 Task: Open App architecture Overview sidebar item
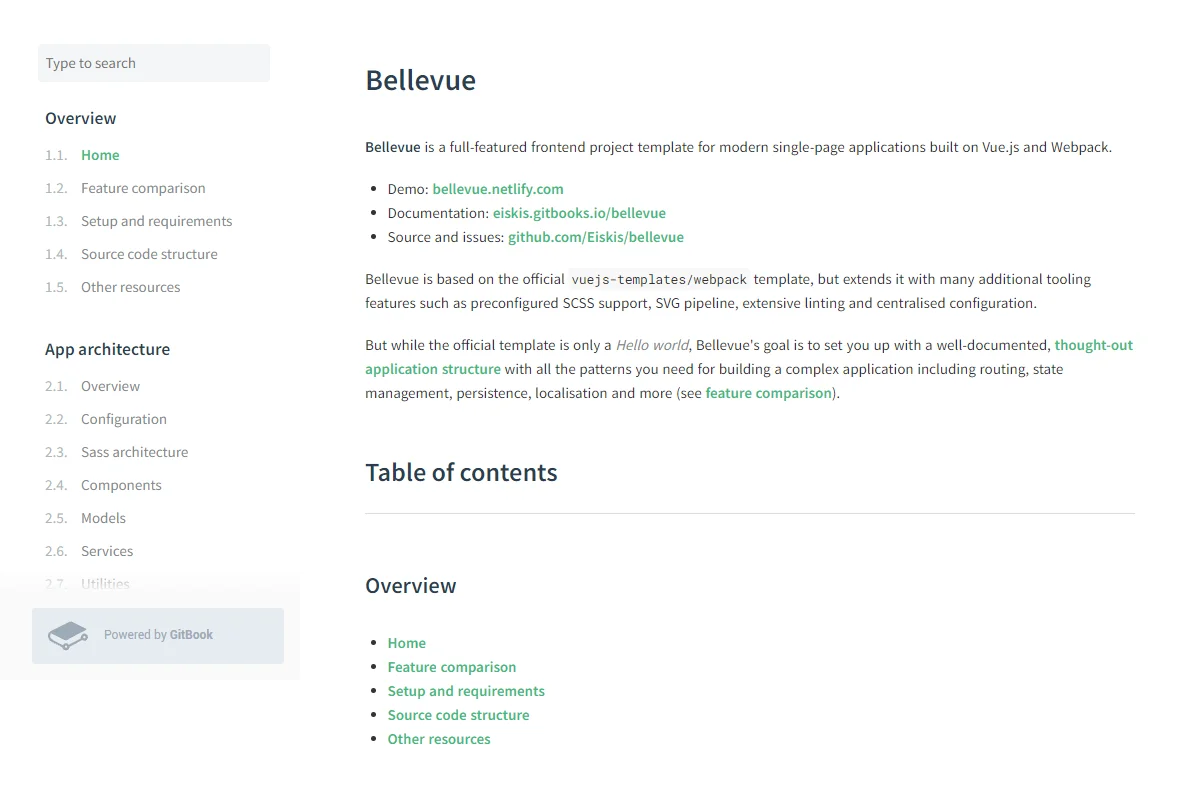click(x=110, y=386)
